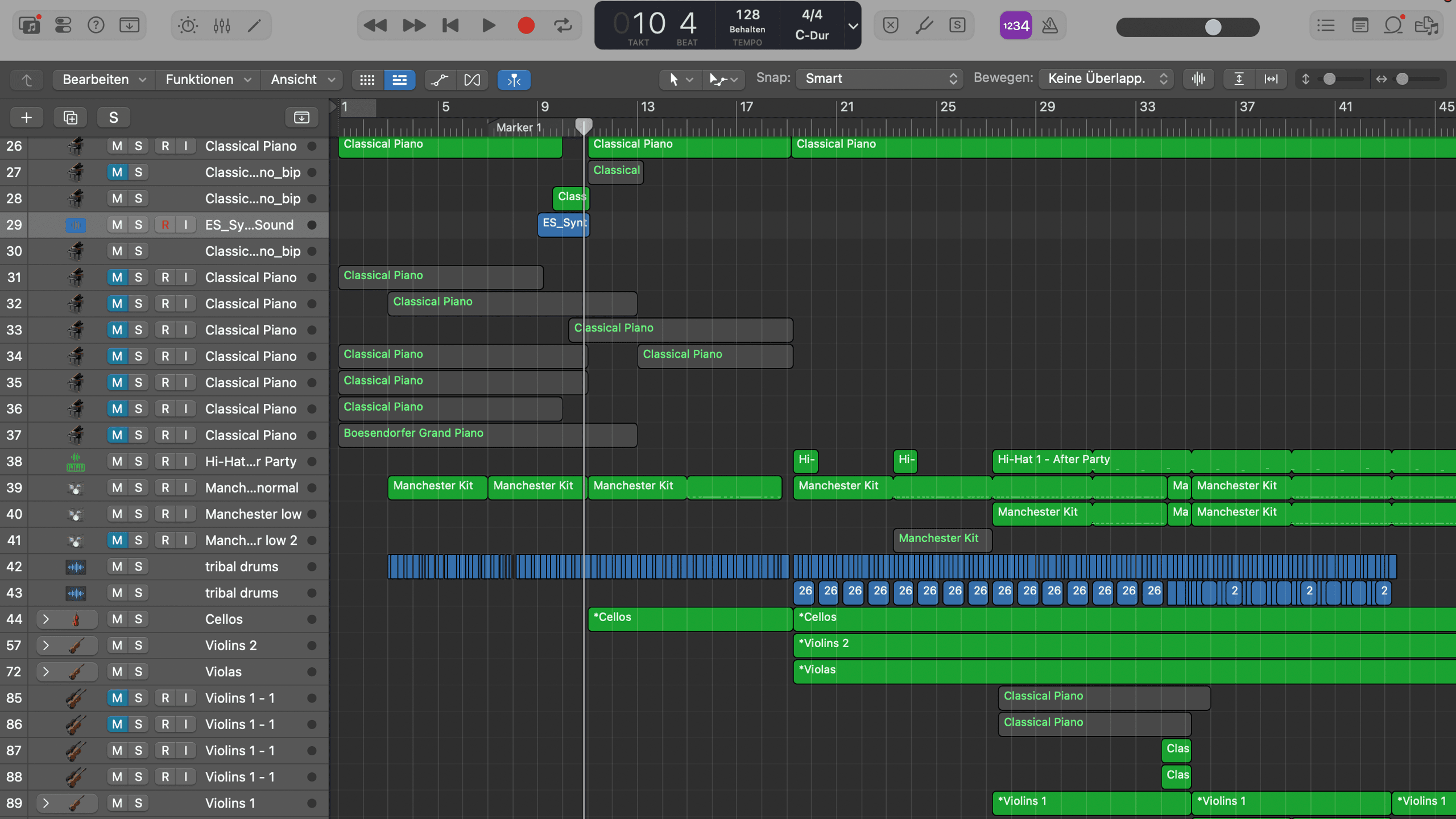Open the Ansicht menu

302,80
